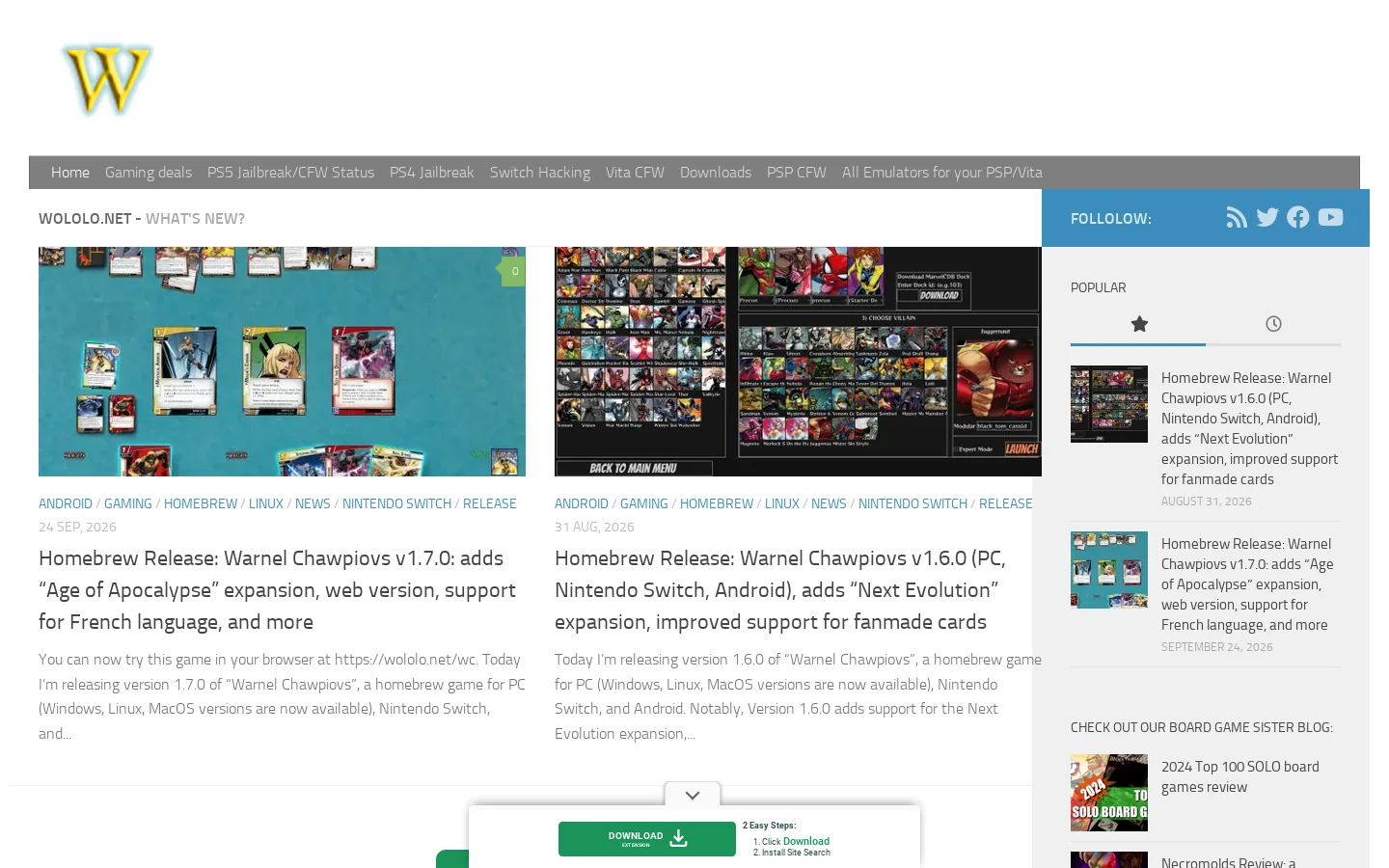Click the 24 SEP, 2026 post date
The height and width of the screenshot is (868, 1389).
tap(77, 527)
